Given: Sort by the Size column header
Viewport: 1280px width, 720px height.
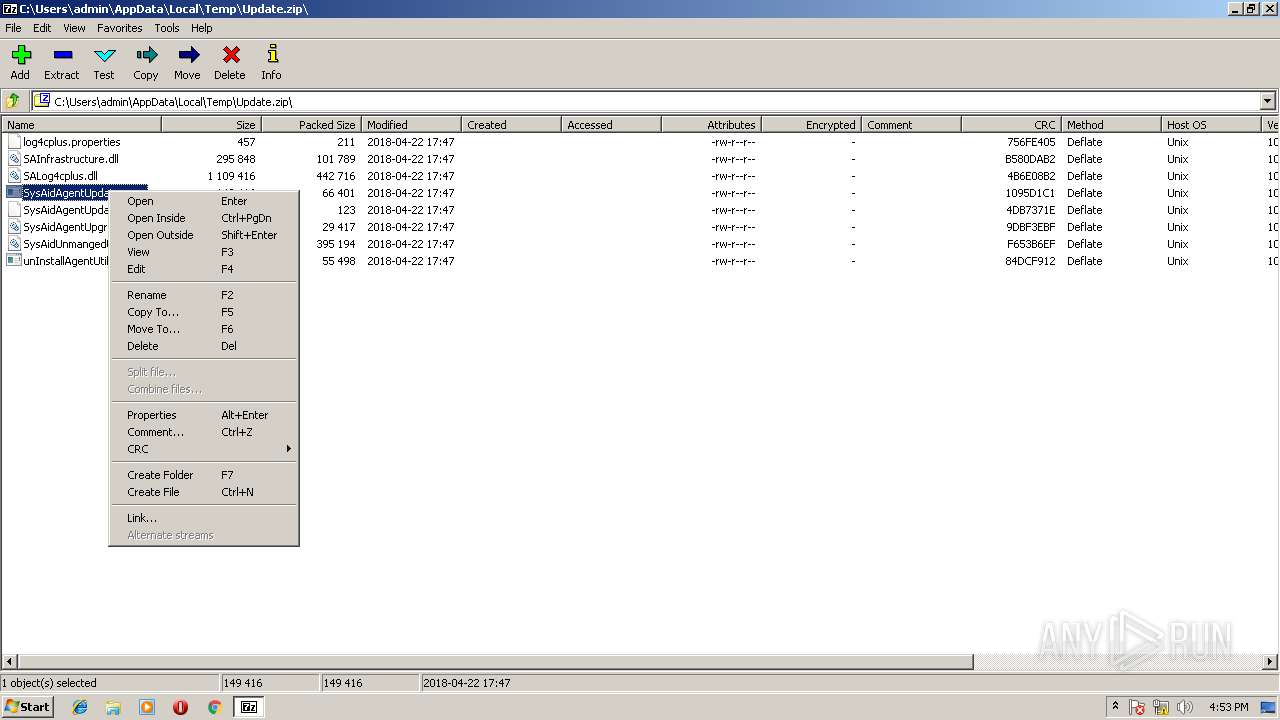Looking at the screenshot, I should tap(211, 125).
